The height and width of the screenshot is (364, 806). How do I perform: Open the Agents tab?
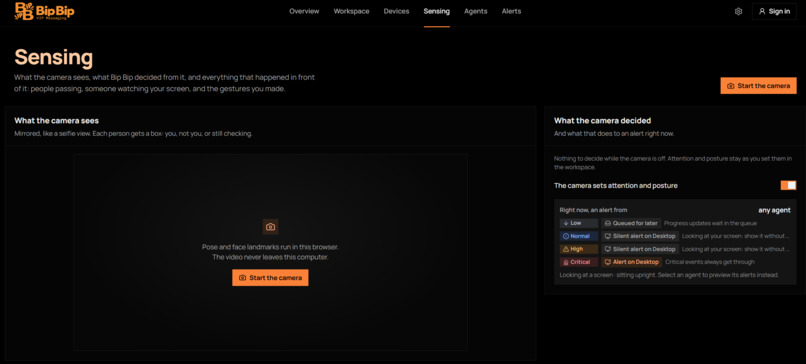[x=475, y=11]
